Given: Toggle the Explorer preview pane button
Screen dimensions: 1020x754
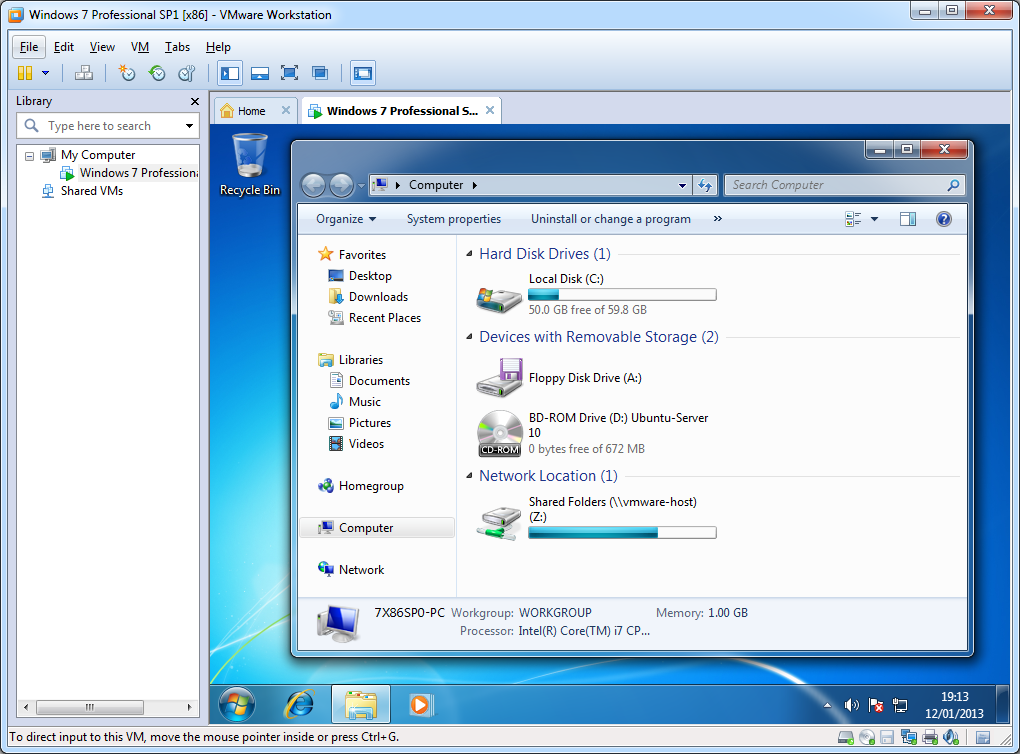Looking at the screenshot, I should [907, 219].
